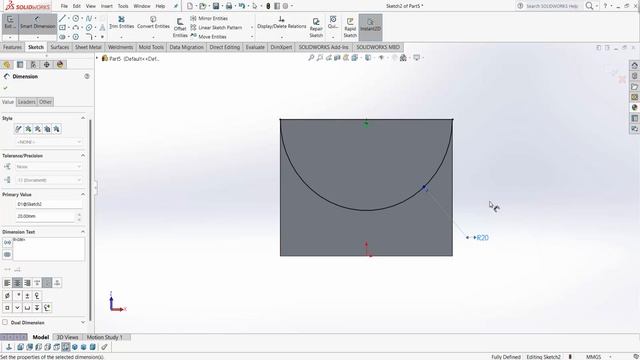Center justify the dimension text
This screenshot has width=640, height=360.
[x=17, y=282]
